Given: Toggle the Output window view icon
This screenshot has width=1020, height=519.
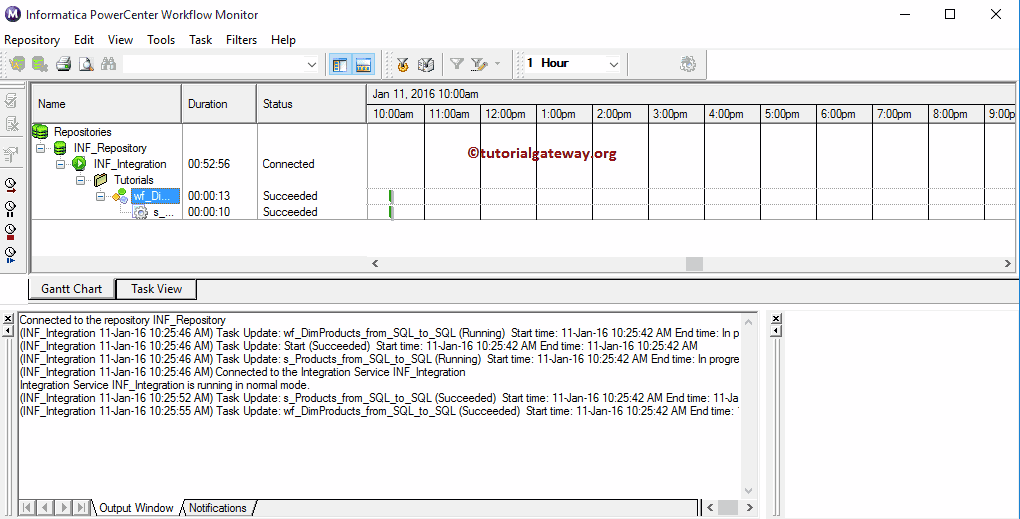Looking at the screenshot, I should click(x=363, y=64).
